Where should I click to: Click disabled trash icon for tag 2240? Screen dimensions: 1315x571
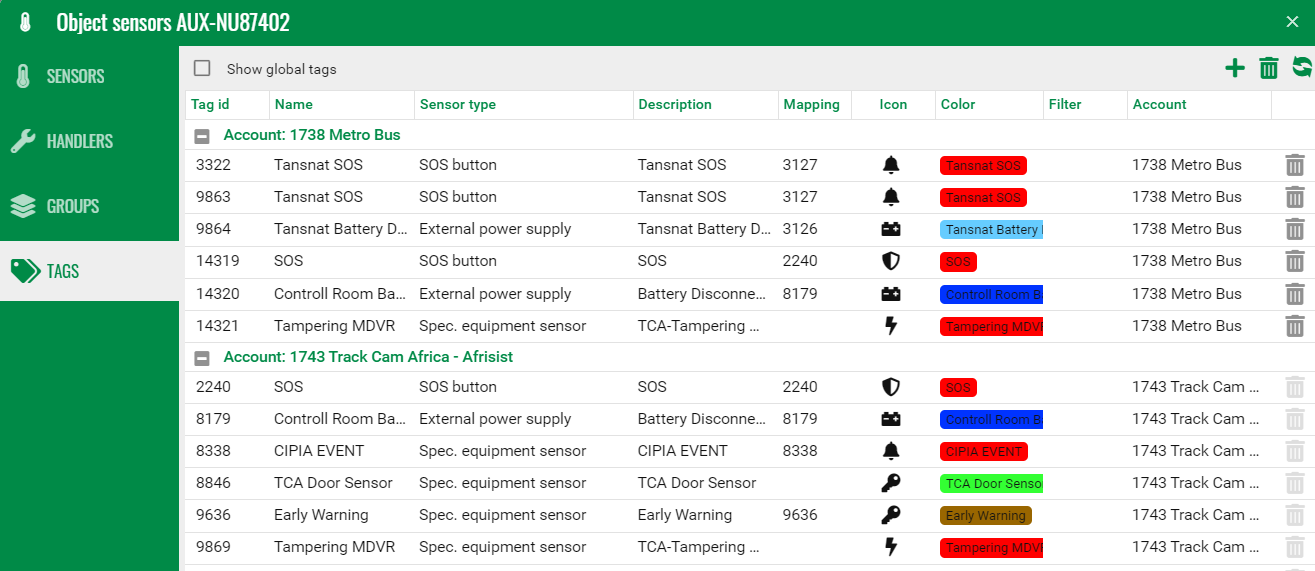(1295, 387)
